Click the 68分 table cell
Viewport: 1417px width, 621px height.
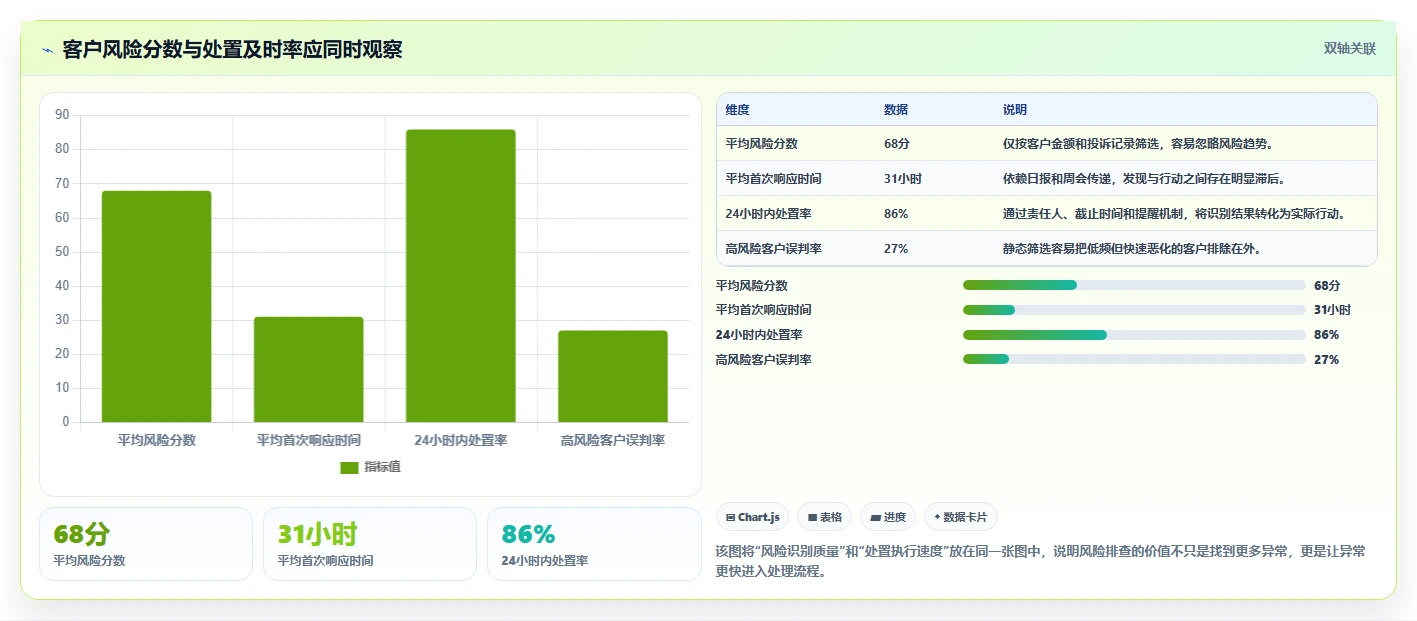(x=897, y=143)
